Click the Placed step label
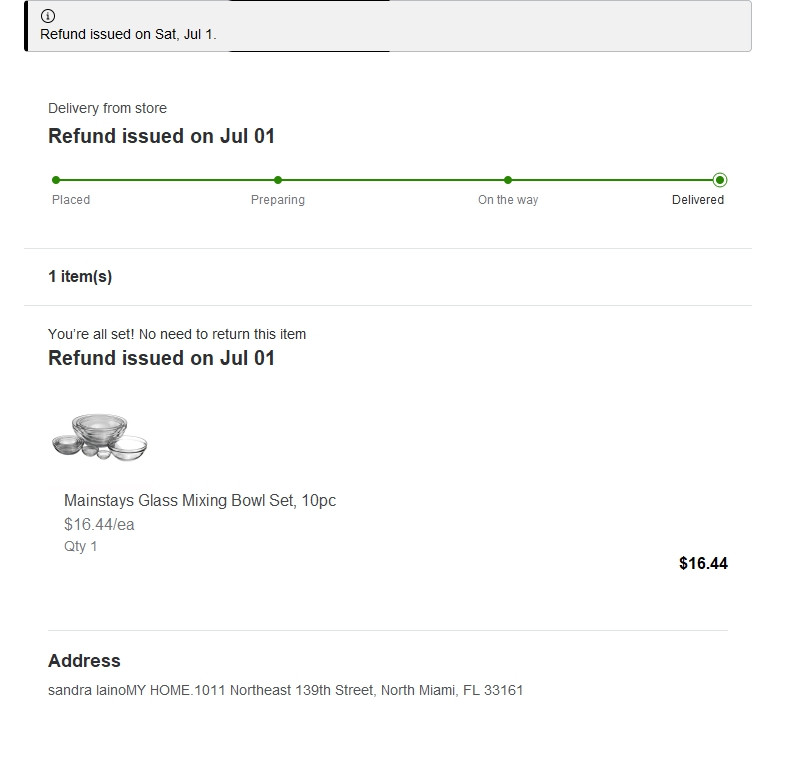Screen dimensions: 800x766 [x=71, y=200]
